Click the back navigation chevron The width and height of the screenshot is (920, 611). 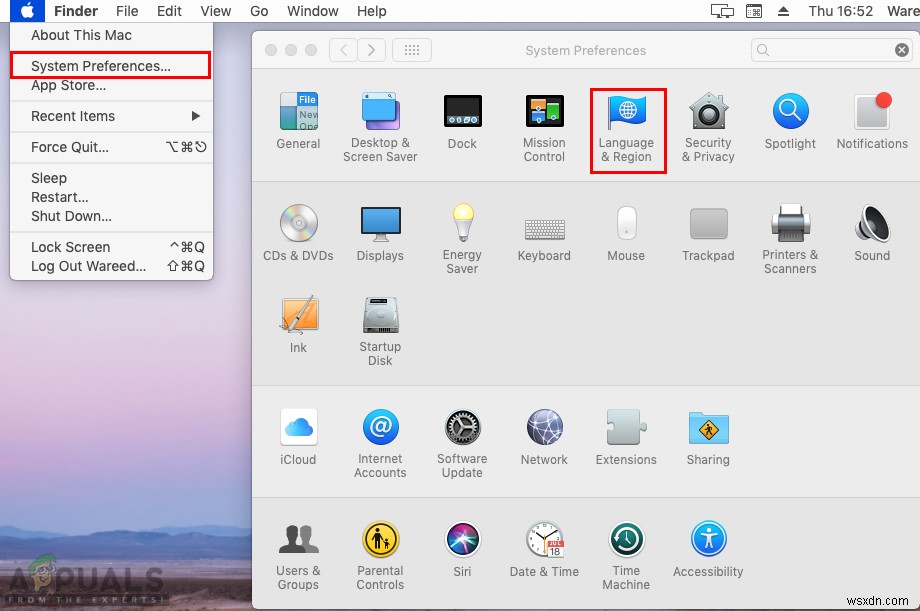coord(346,49)
